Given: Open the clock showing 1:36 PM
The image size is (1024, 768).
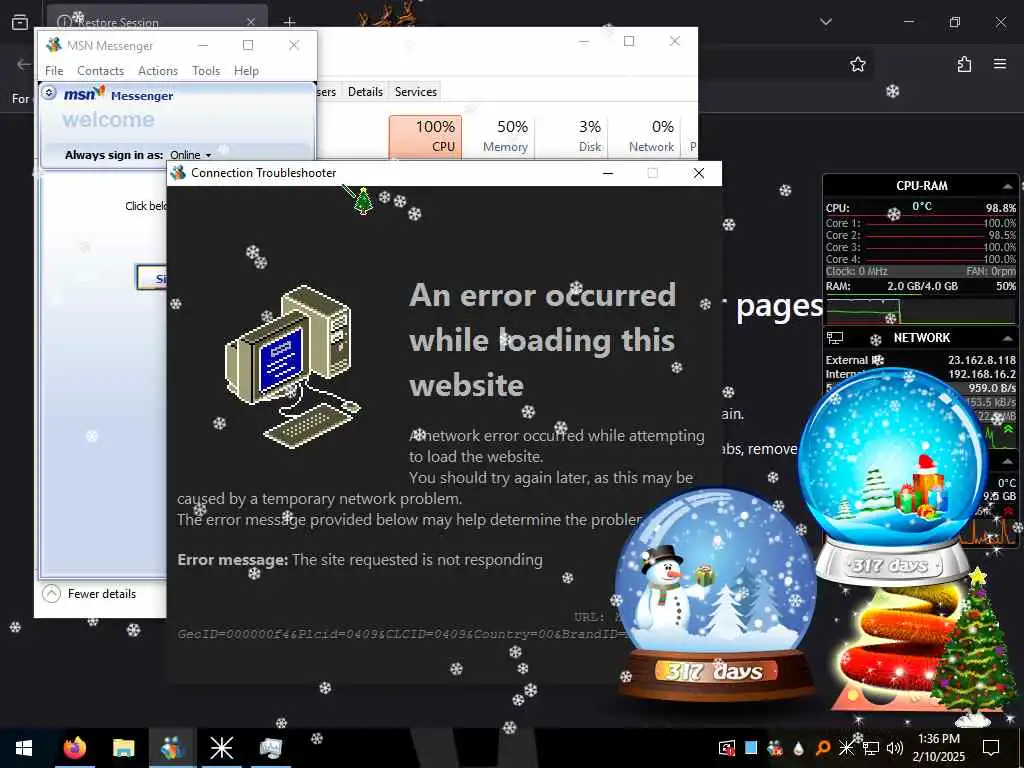Looking at the screenshot, I should 938,748.
